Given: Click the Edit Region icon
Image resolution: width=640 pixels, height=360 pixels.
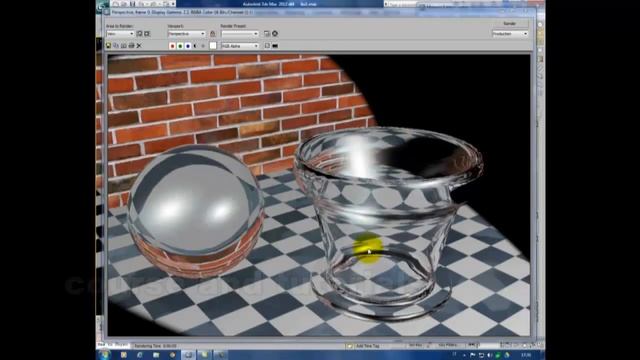Looking at the screenshot, I should tap(140, 34).
